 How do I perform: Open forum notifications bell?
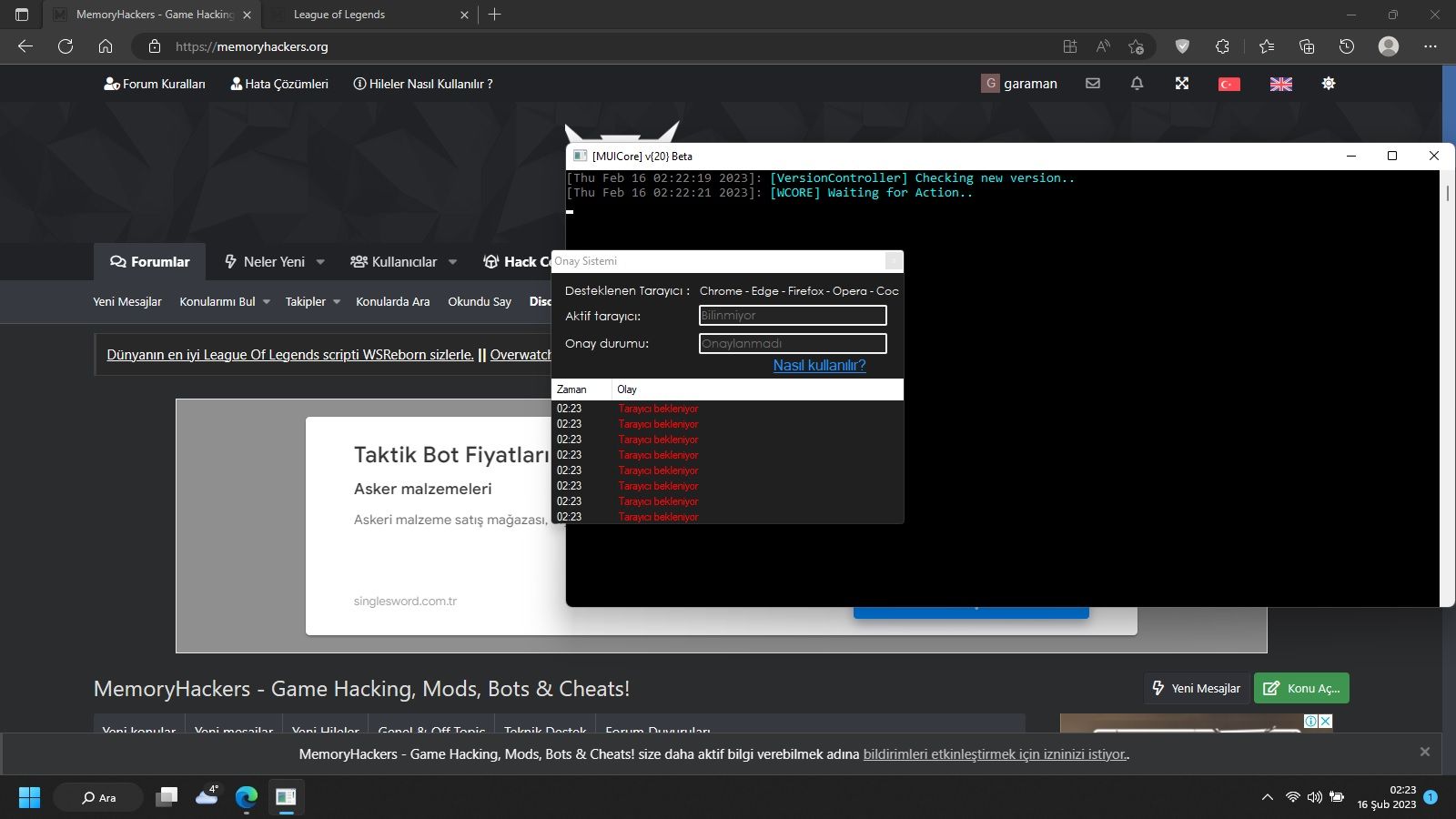coord(1137,84)
